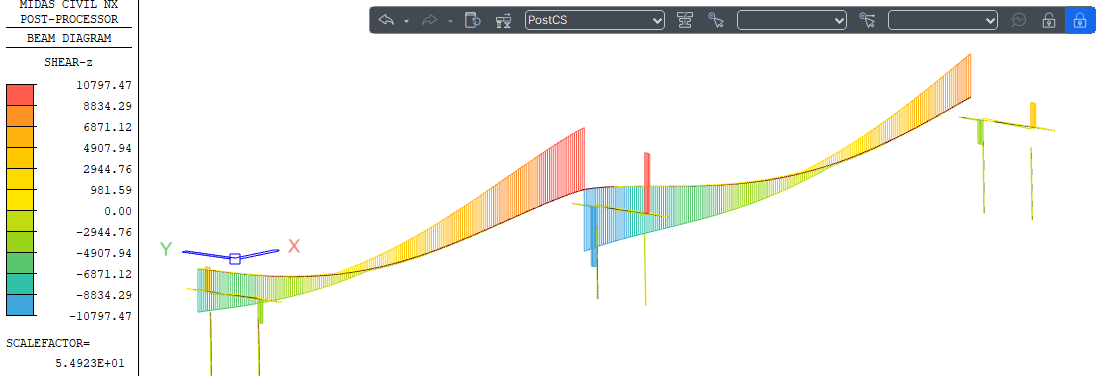Click the greyed-out graph circle icon
This screenshot has height=376, width=1097.
(1019, 20)
